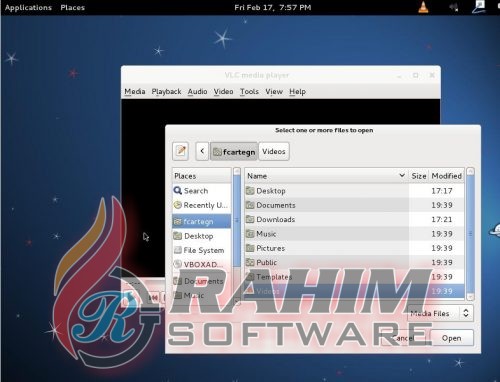
Task: Open the Playback menu in VLC
Action: tap(166, 91)
